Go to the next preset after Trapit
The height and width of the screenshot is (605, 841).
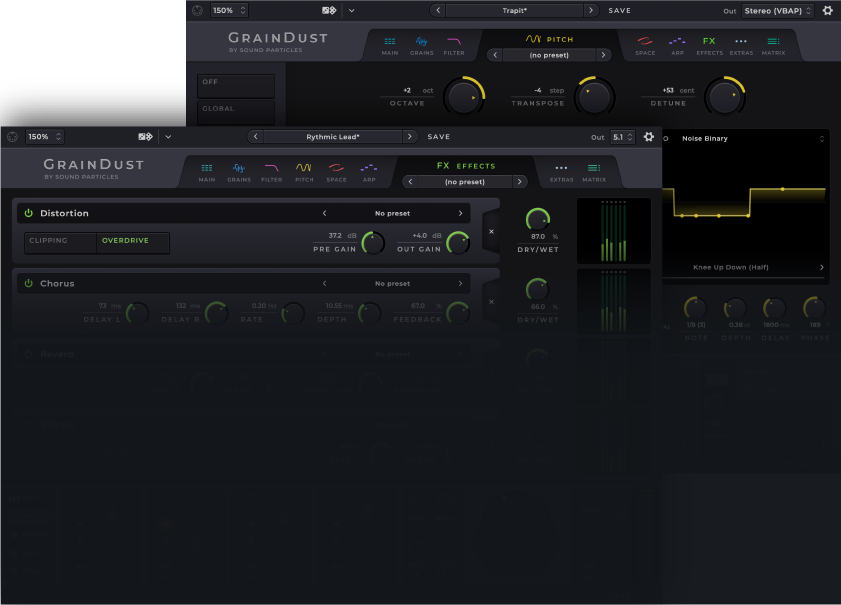click(591, 11)
